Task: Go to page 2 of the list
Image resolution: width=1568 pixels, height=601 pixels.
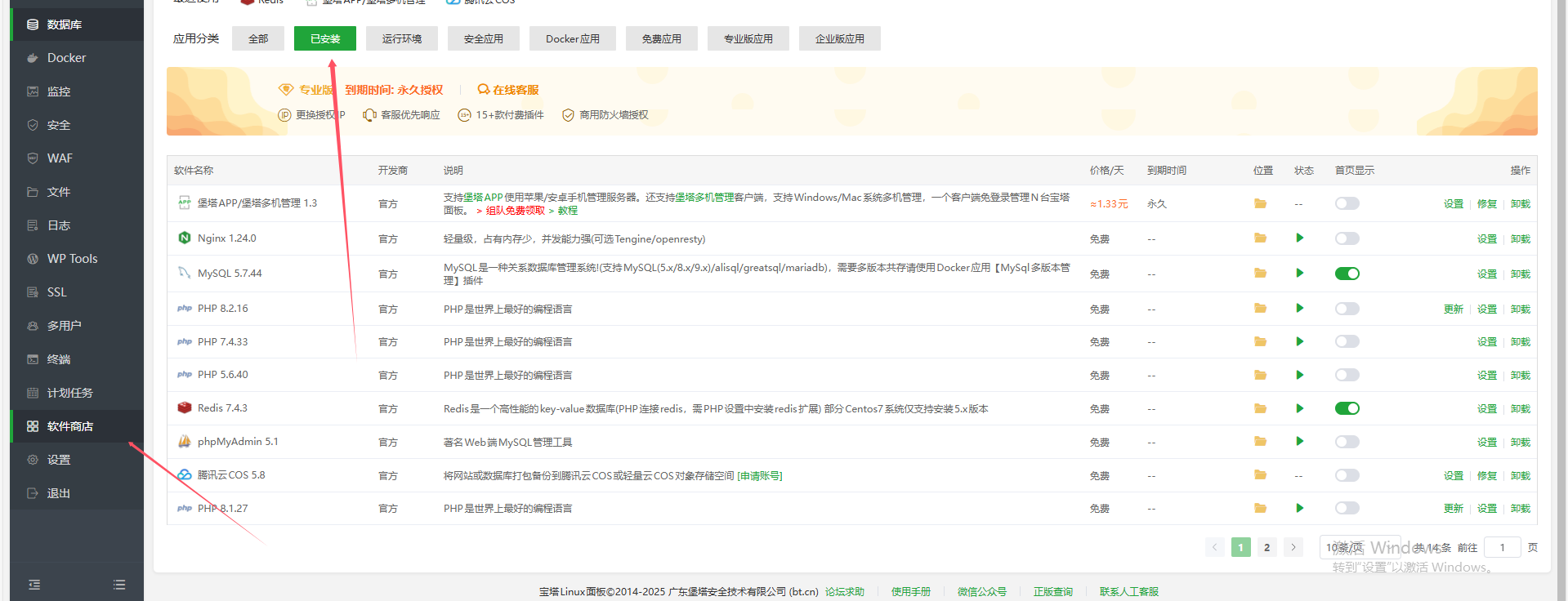Action: tap(1267, 547)
